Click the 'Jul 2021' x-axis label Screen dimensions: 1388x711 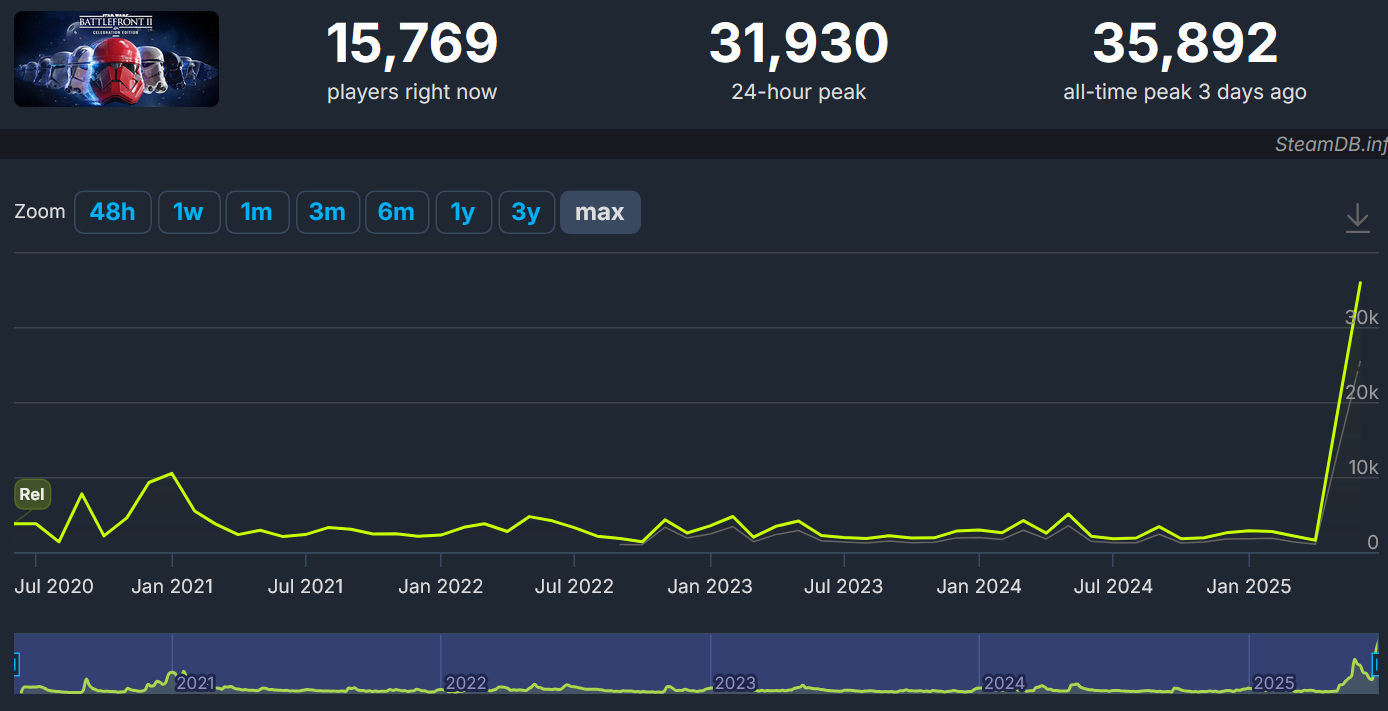tap(307, 587)
